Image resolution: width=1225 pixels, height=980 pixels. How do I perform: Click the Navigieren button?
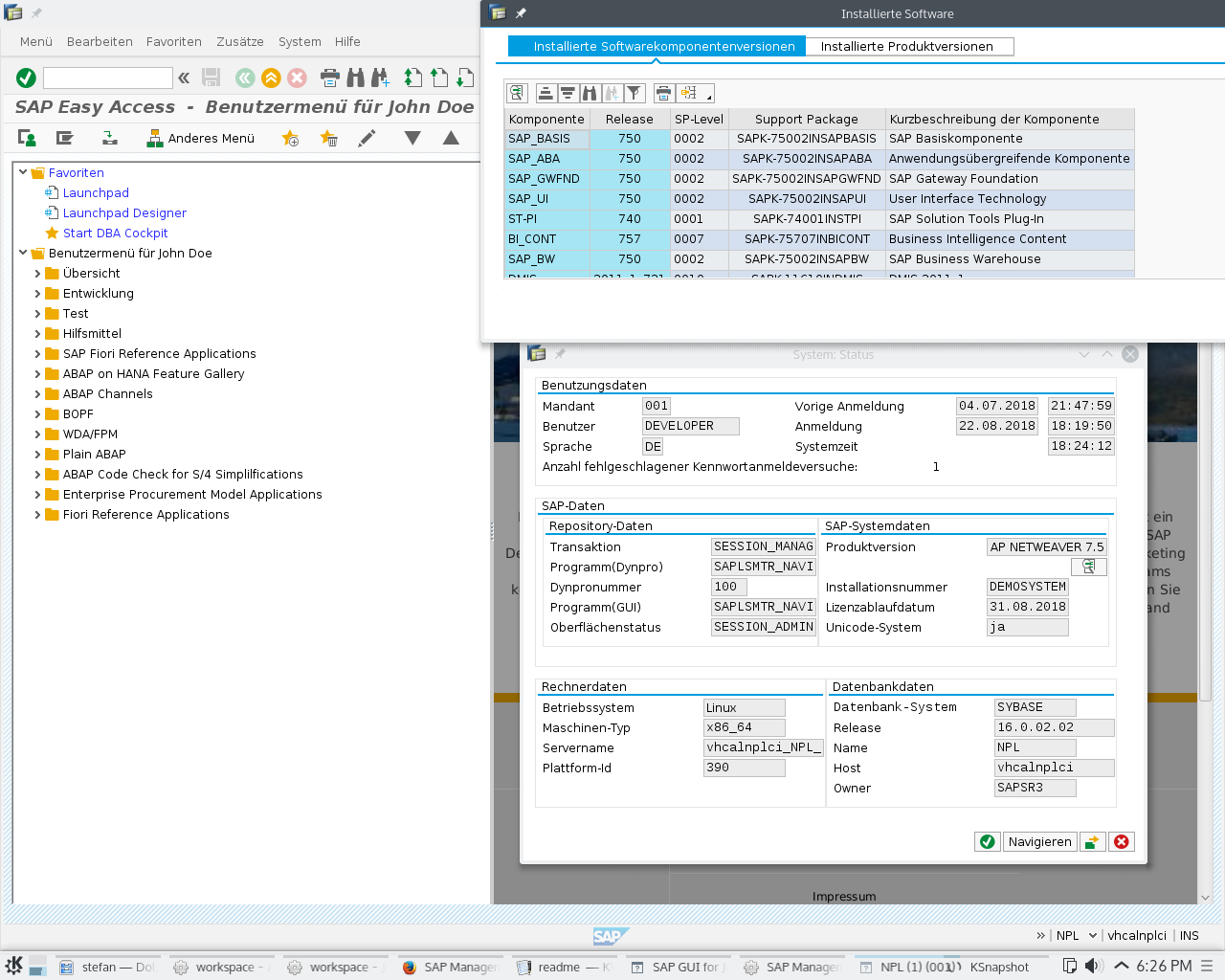(x=1039, y=842)
